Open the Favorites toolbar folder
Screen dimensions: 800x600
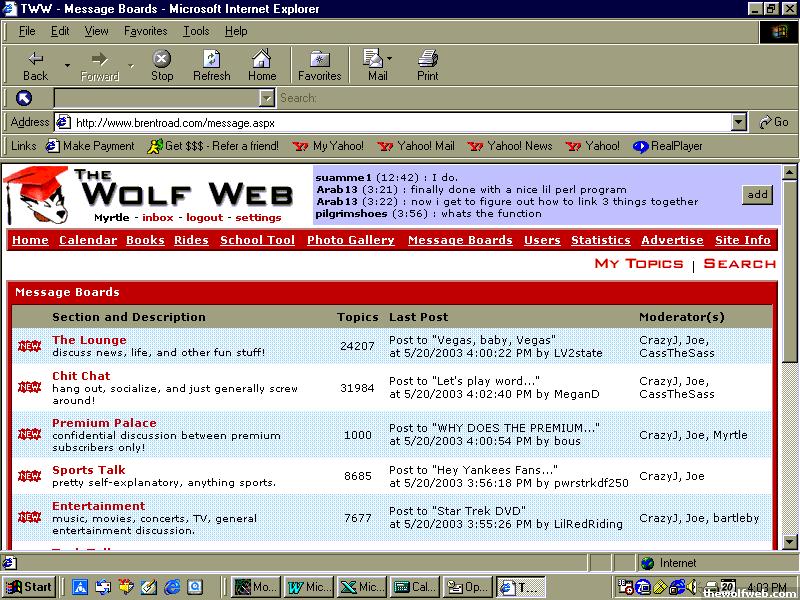(319, 65)
